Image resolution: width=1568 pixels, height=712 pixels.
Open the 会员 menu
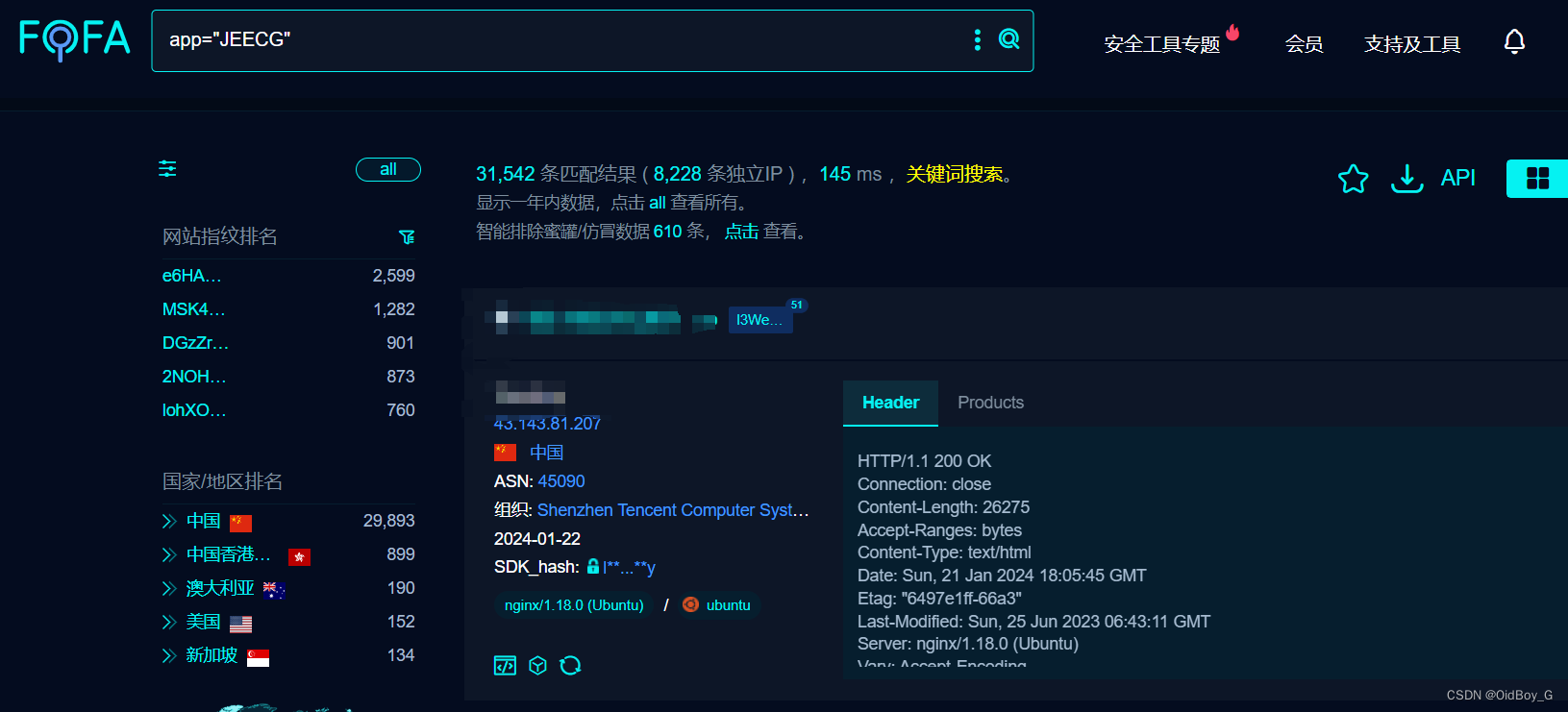tap(1304, 44)
